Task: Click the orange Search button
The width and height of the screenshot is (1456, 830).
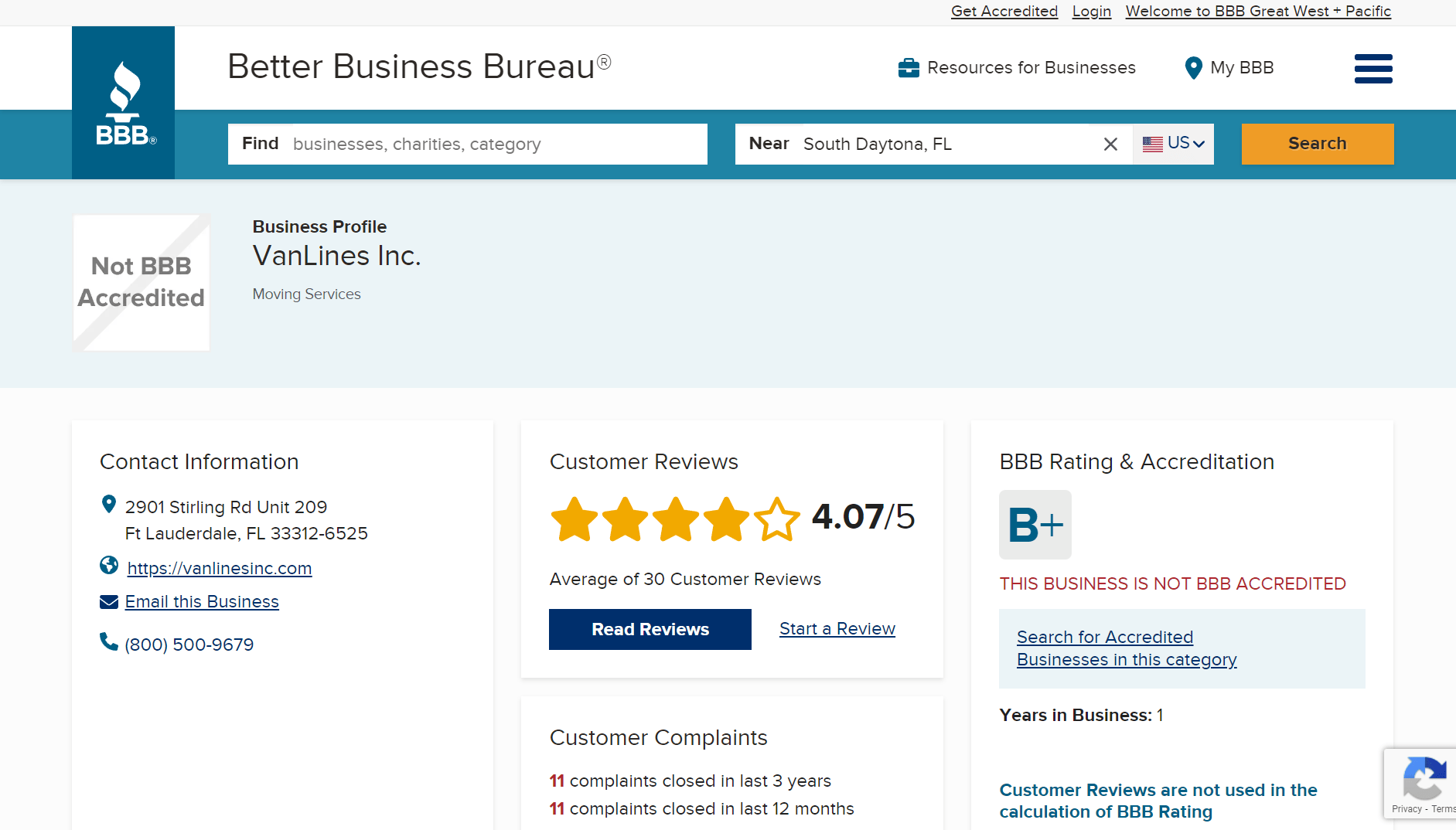Action: pyautogui.click(x=1318, y=144)
